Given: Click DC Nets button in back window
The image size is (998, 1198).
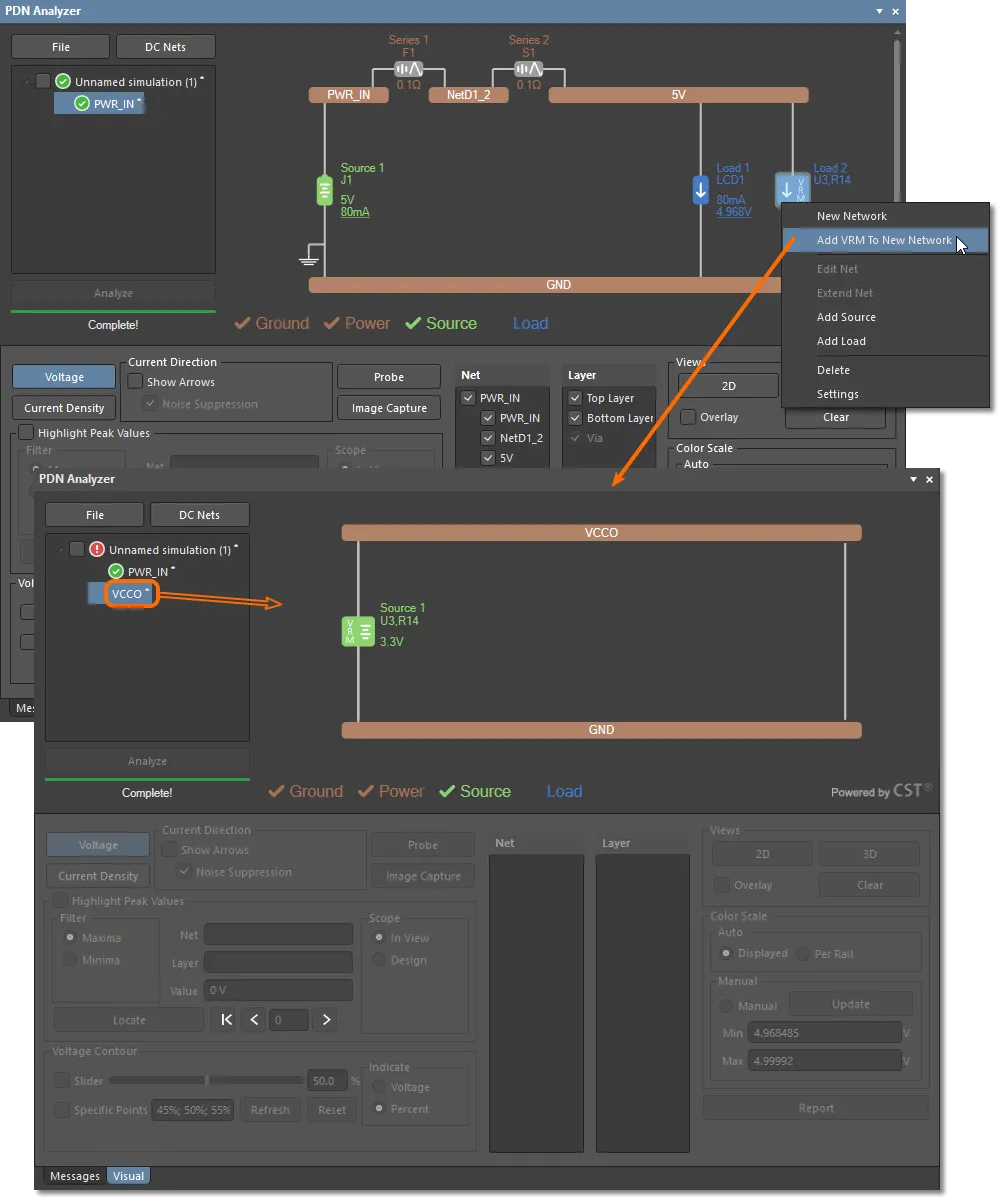Looking at the screenshot, I should click(x=166, y=47).
